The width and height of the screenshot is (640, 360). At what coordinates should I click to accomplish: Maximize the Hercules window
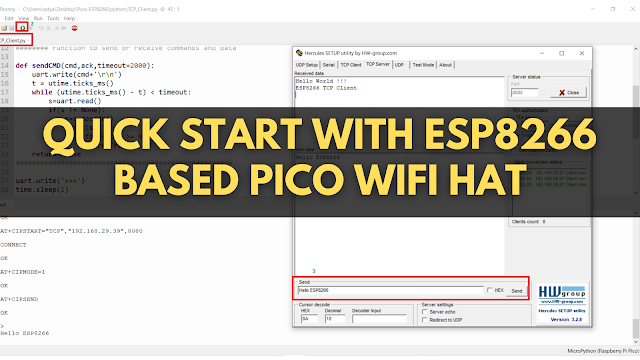(x=562, y=53)
